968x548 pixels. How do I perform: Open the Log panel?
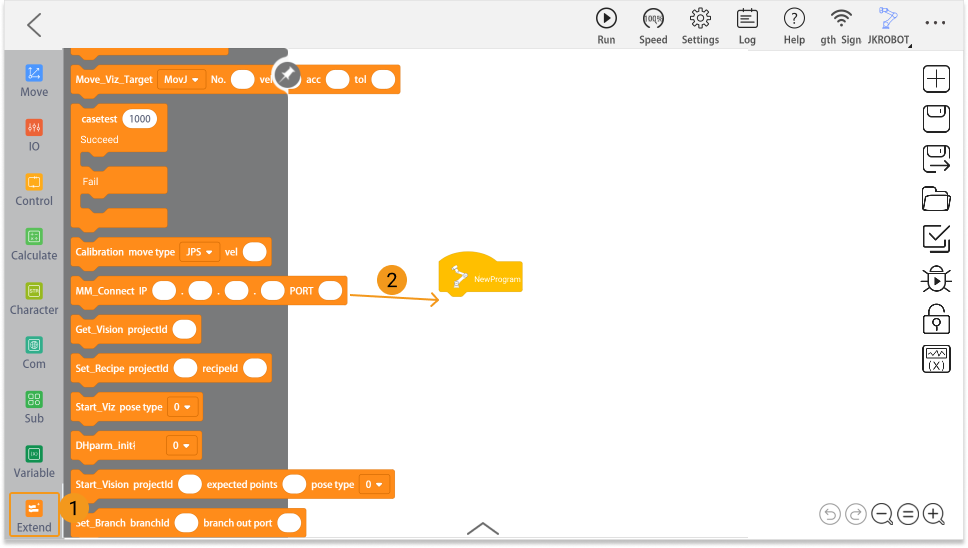point(747,26)
